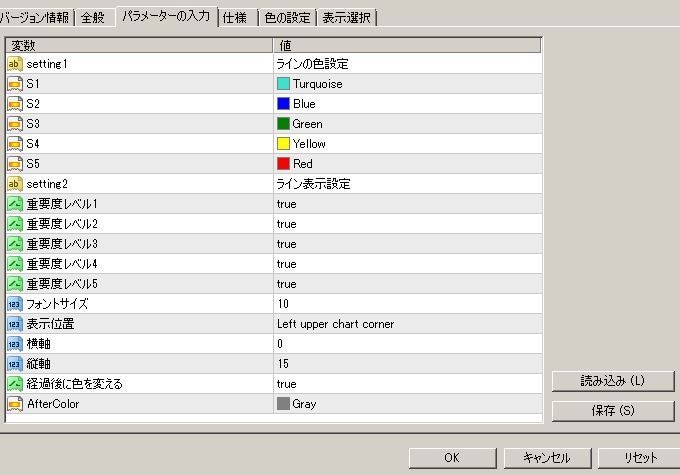Edit the 横軸 value 0
680x475 pixels.
pyautogui.click(x=408, y=344)
